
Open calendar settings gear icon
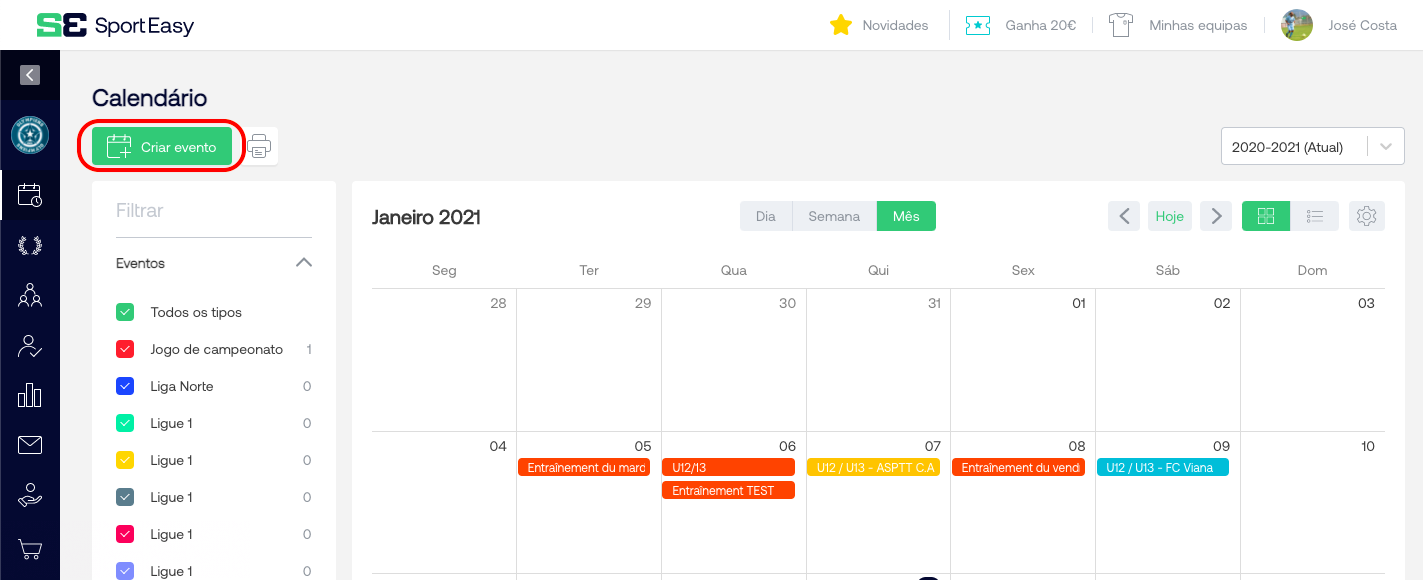pos(1367,216)
